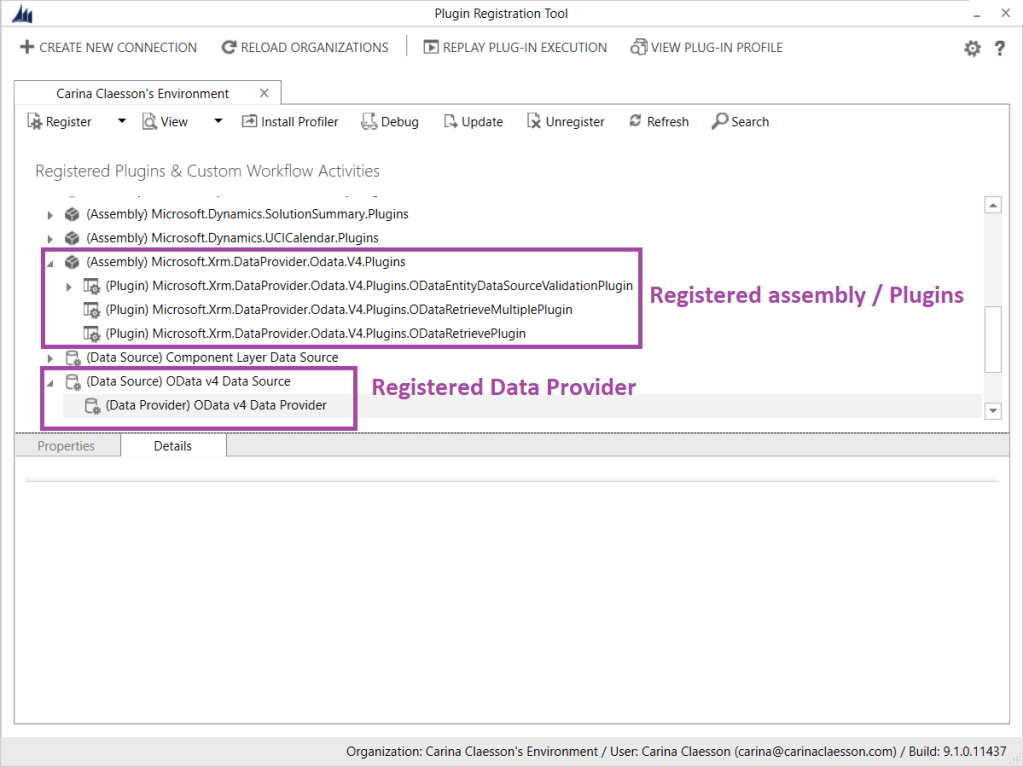
Task: Collapse the OData v4 Data Source node
Action: (50, 382)
